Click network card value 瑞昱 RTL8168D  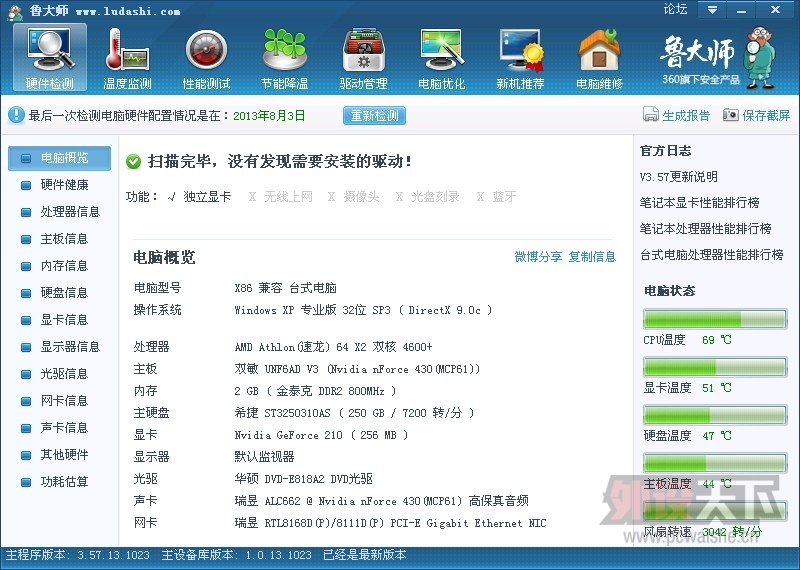click(390, 523)
